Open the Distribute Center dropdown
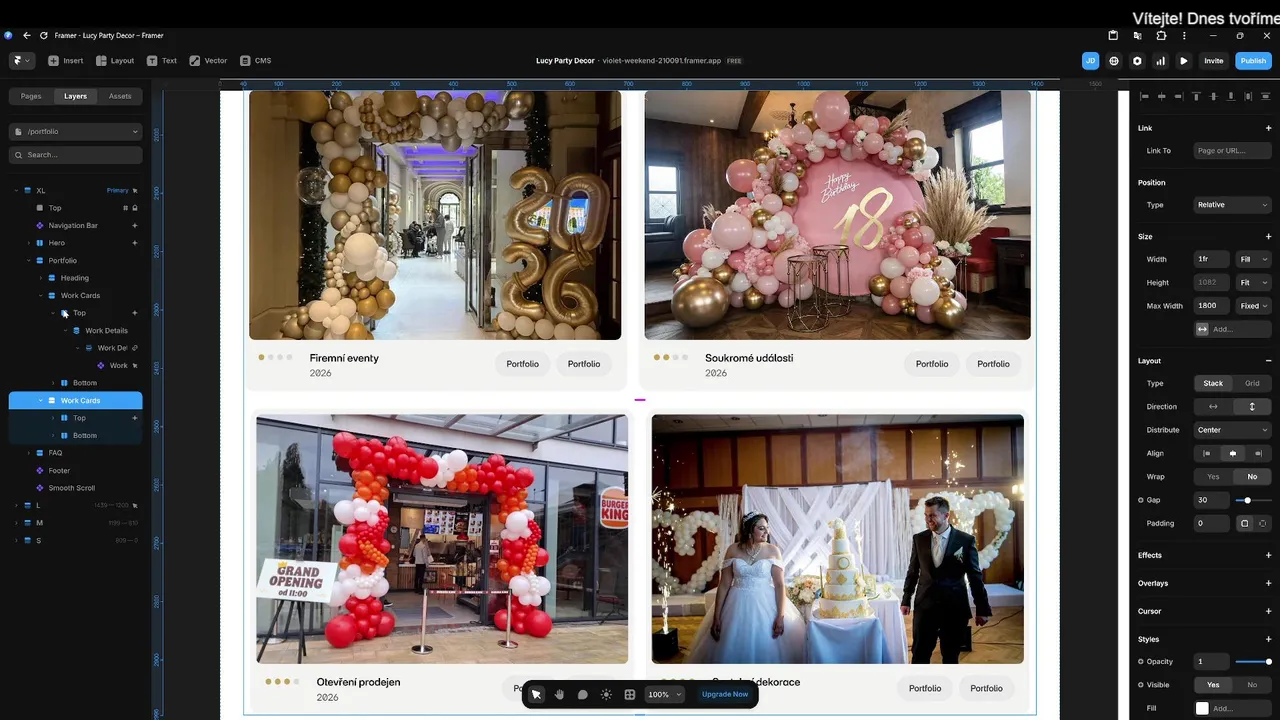Viewport: 1280px width, 720px height. point(1233,430)
